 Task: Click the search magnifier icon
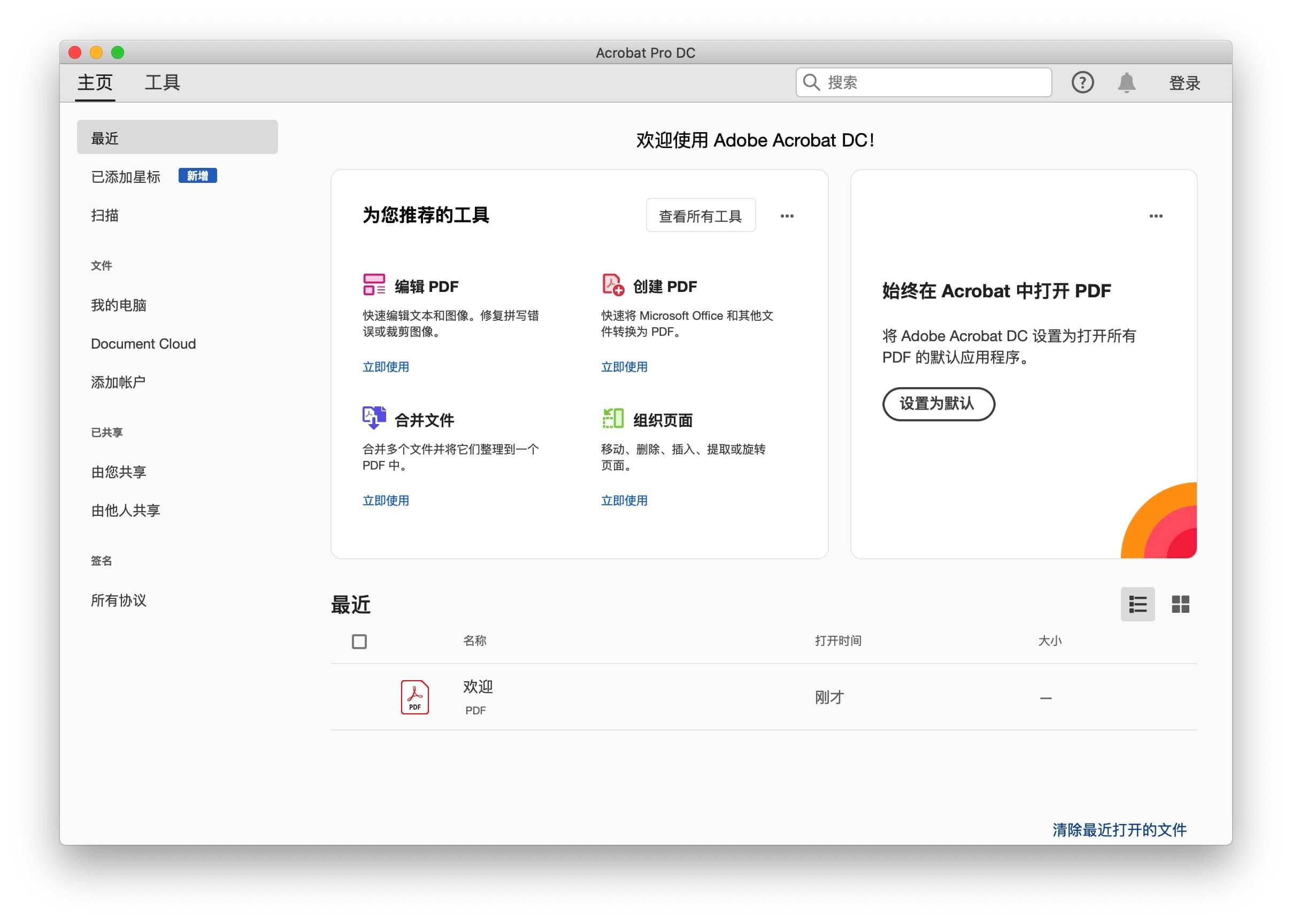coord(811,82)
